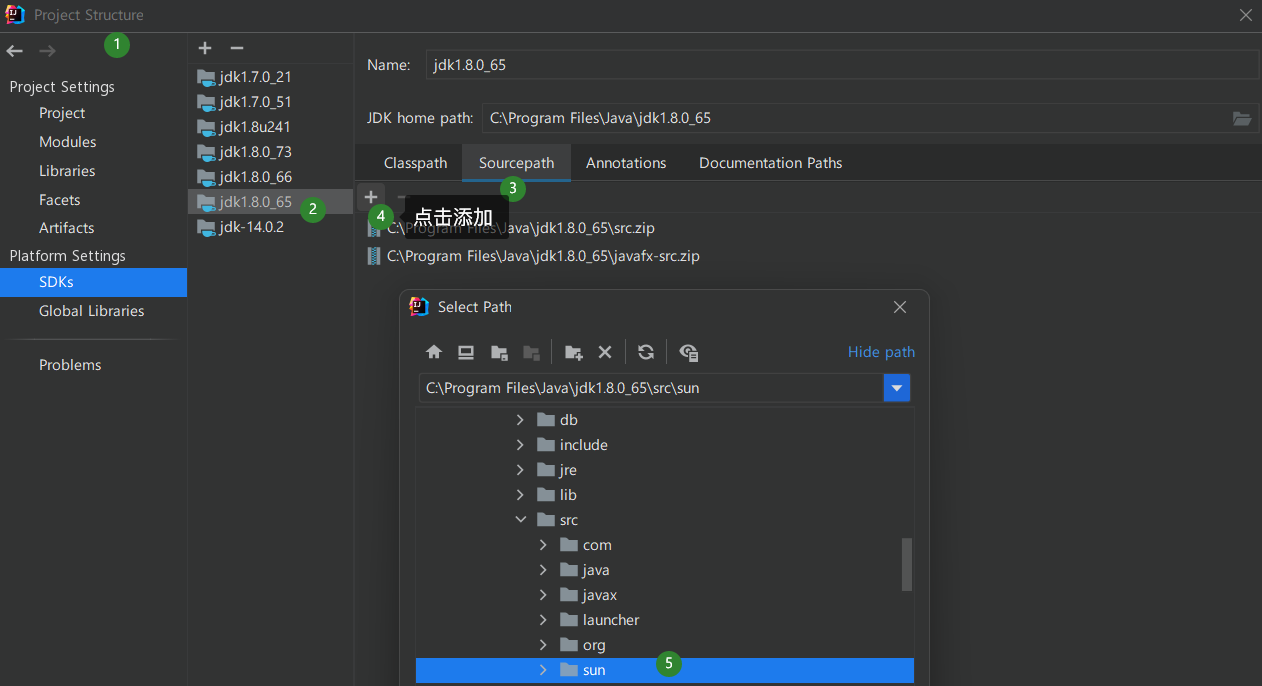Click the launcher folder icon

(x=569, y=620)
